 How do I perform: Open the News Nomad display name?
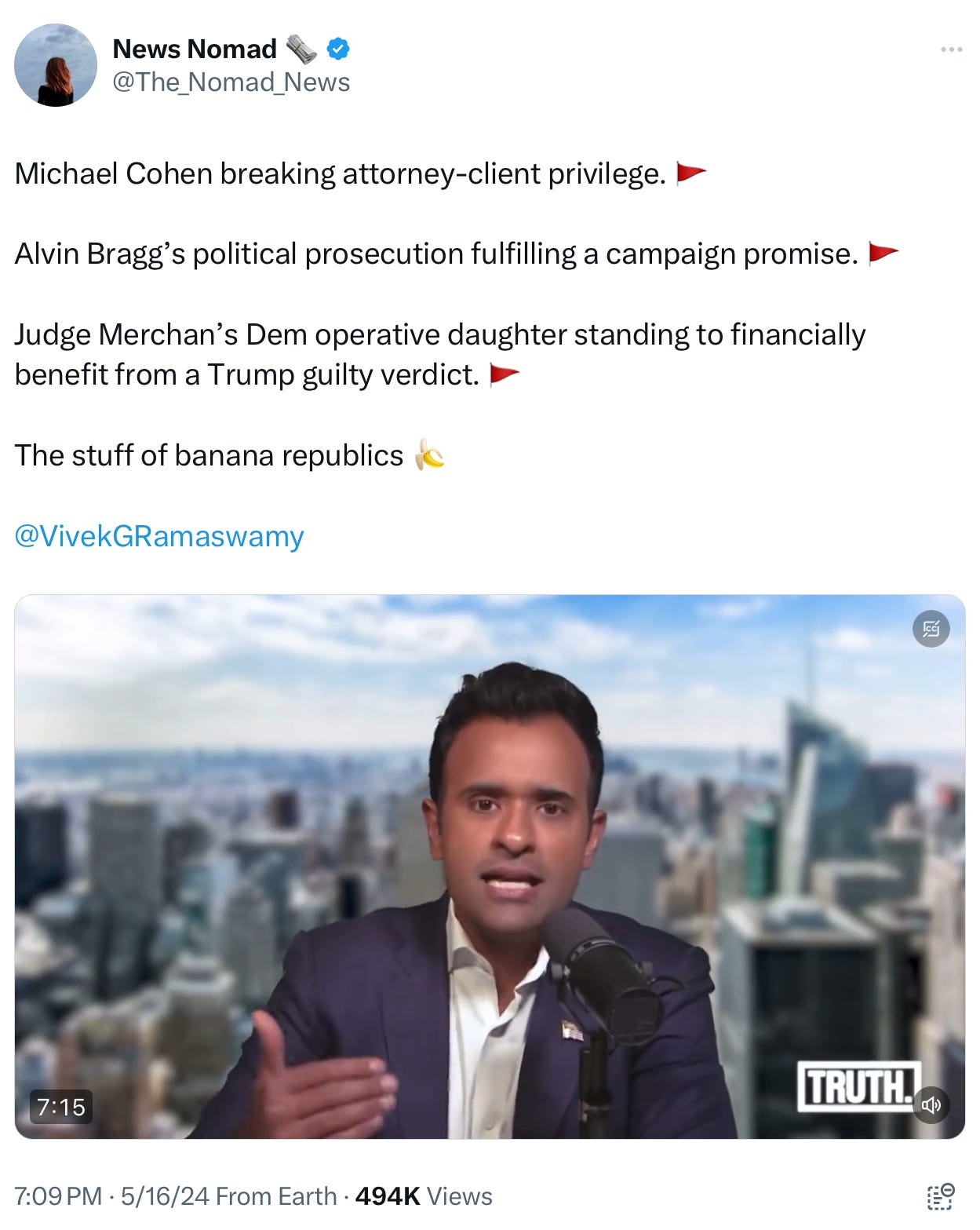(x=195, y=49)
